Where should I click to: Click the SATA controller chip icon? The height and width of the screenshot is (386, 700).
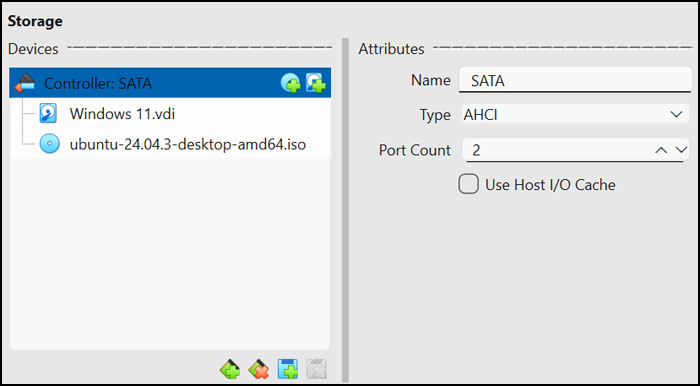[25, 83]
